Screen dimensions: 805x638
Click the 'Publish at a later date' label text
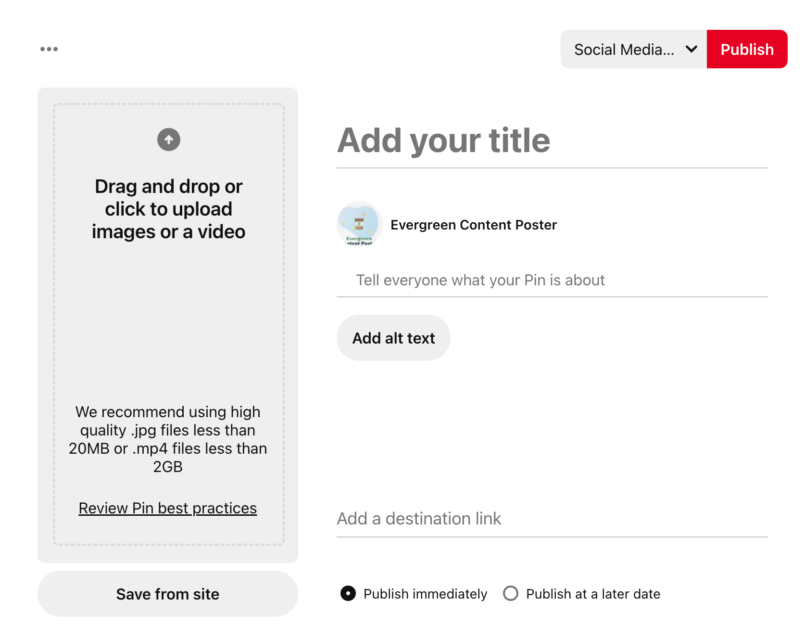click(593, 594)
